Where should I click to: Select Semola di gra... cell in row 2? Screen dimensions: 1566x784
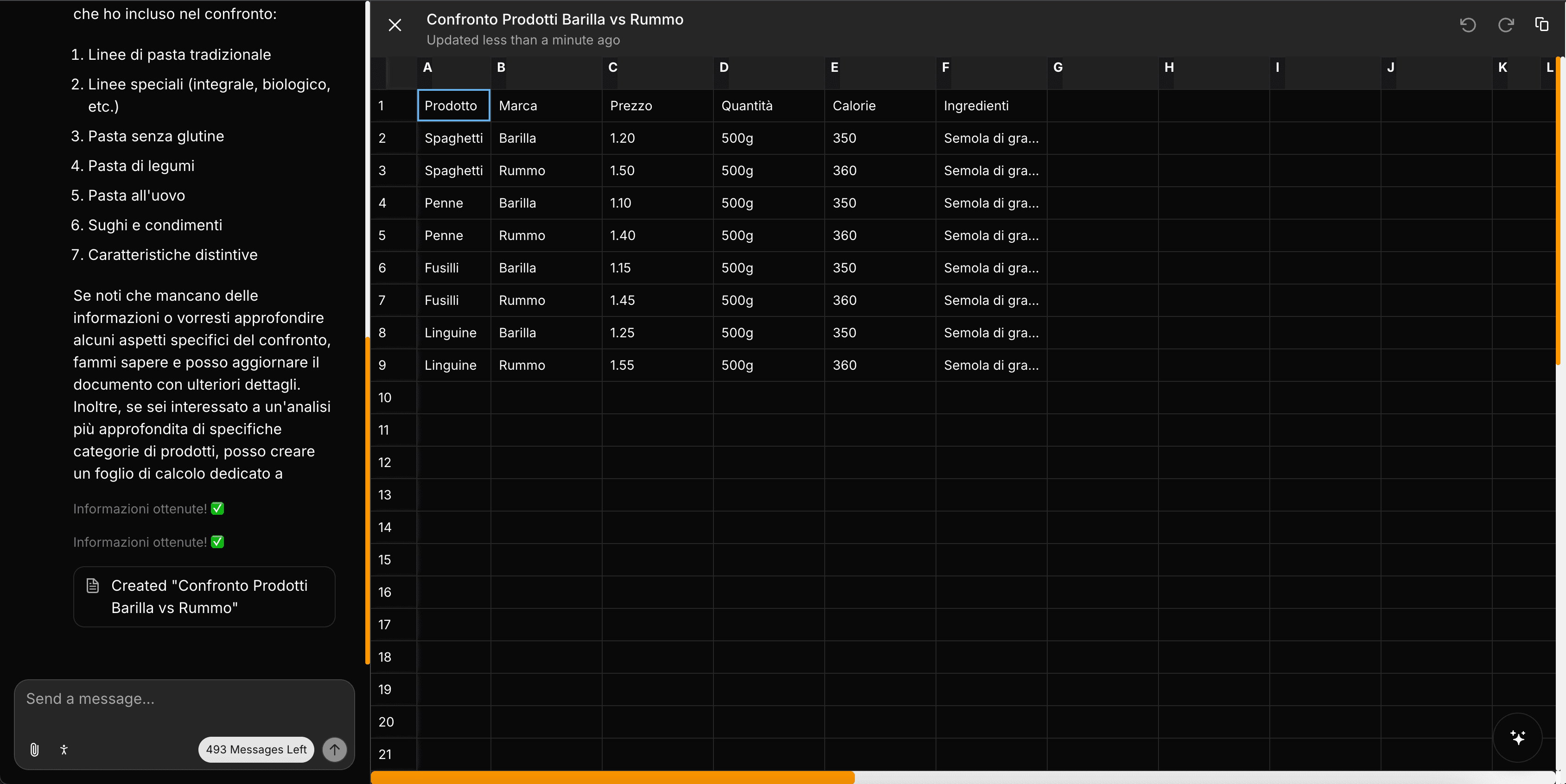pyautogui.click(x=992, y=138)
